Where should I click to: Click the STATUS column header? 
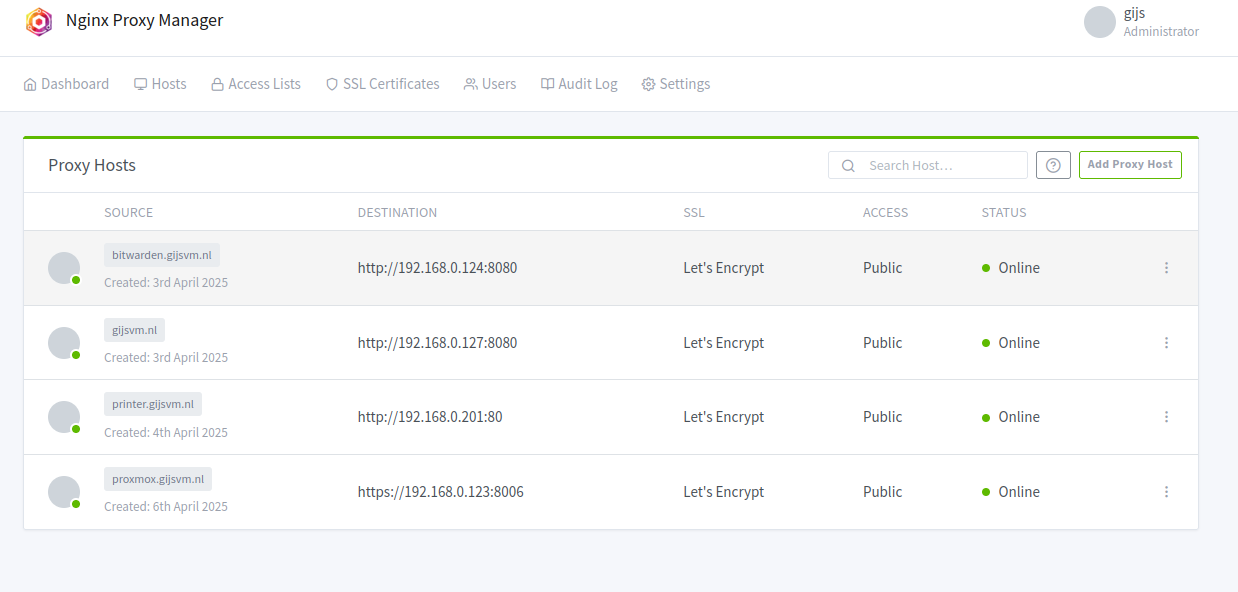pos(1004,213)
